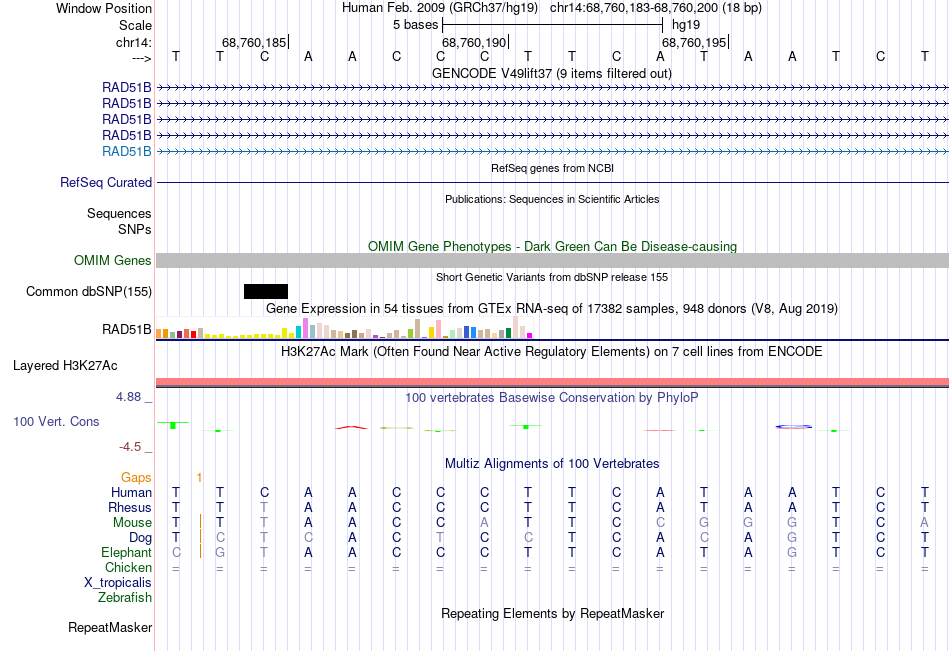Click the Window Position label
The height and width of the screenshot is (651, 950).
coord(104,8)
